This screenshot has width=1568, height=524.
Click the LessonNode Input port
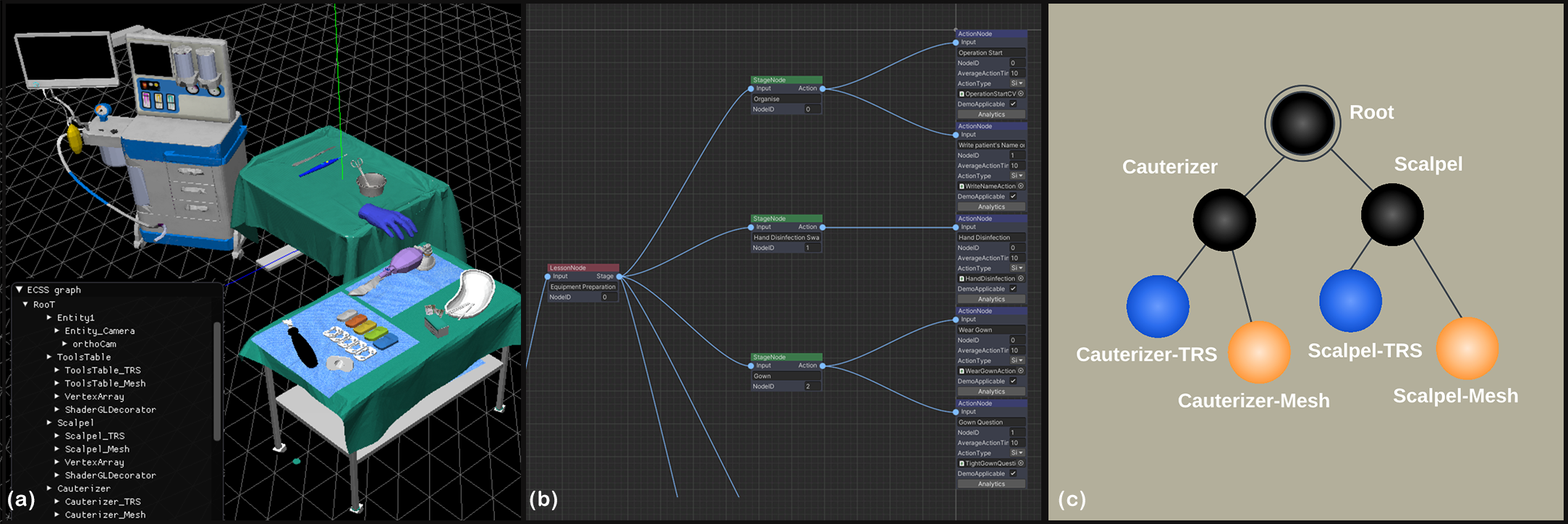[548, 276]
